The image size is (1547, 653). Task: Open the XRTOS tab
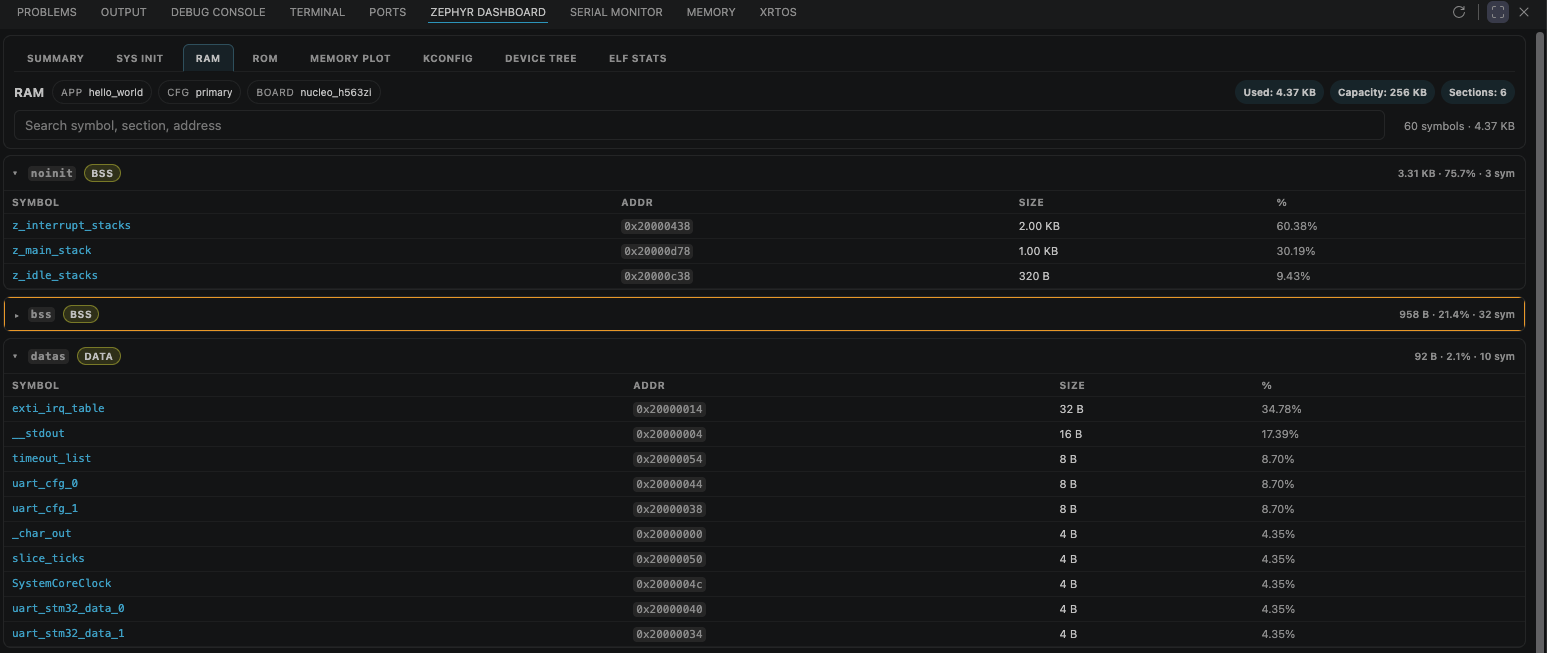click(778, 12)
